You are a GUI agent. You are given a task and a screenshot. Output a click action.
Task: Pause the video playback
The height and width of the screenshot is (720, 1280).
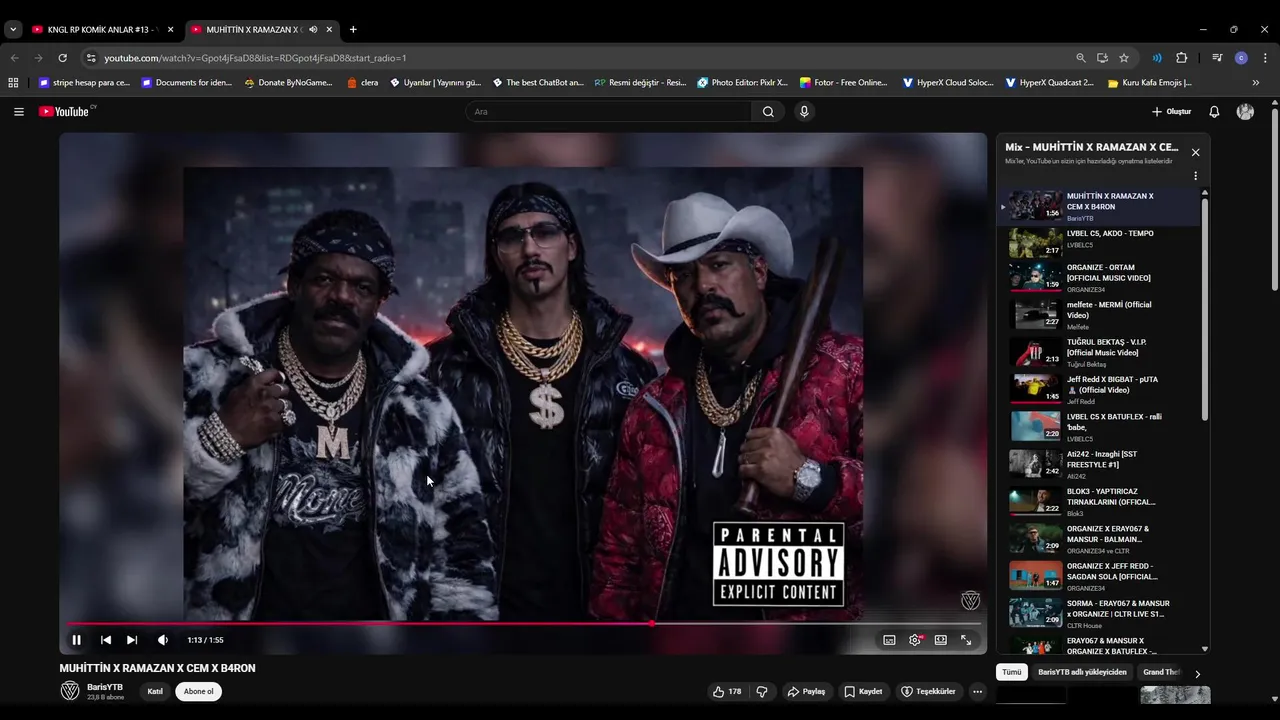point(76,640)
